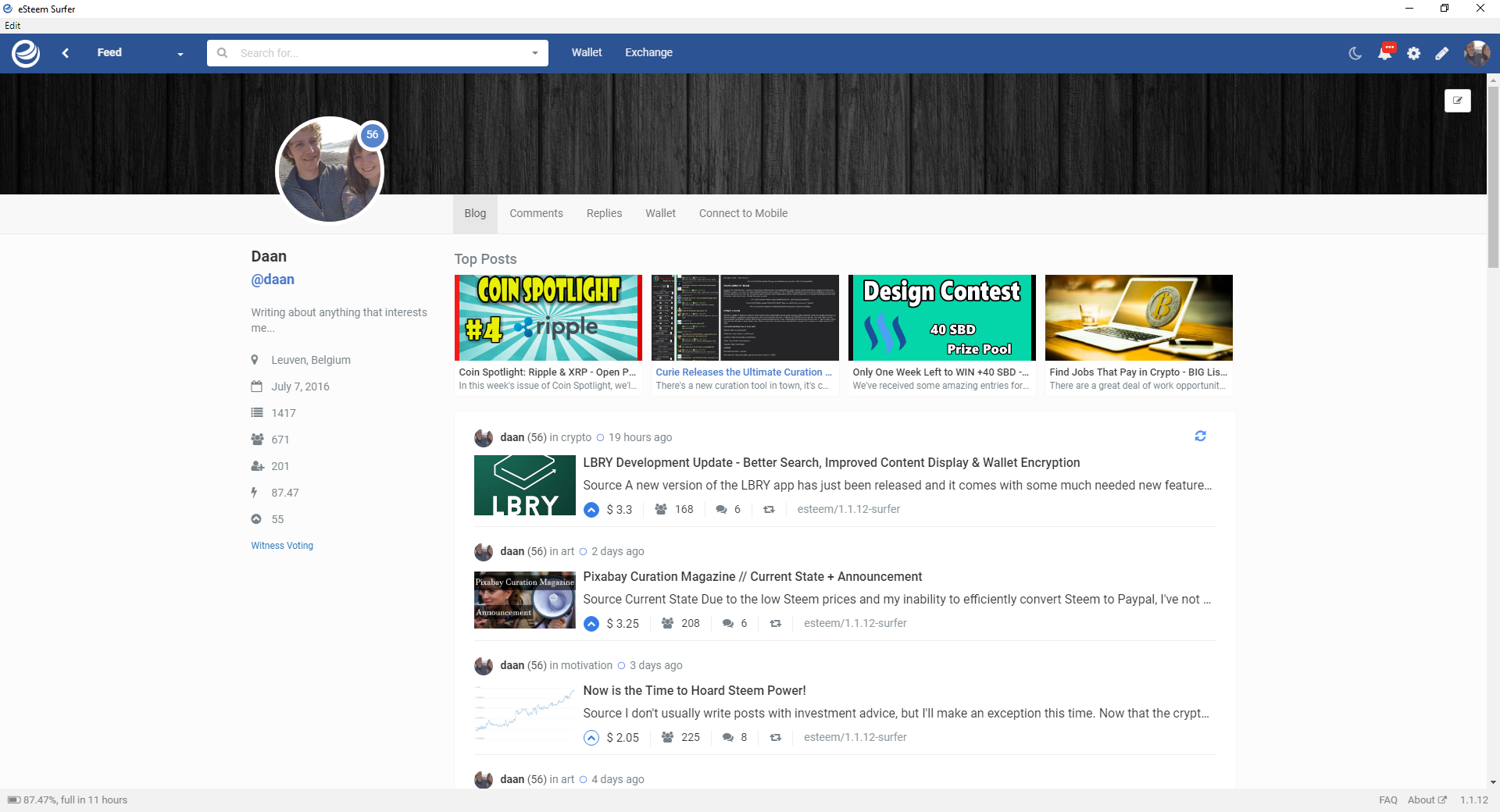Open Coin Spotlight Ripple top post thumbnail
The image size is (1500, 812).
[x=548, y=318]
